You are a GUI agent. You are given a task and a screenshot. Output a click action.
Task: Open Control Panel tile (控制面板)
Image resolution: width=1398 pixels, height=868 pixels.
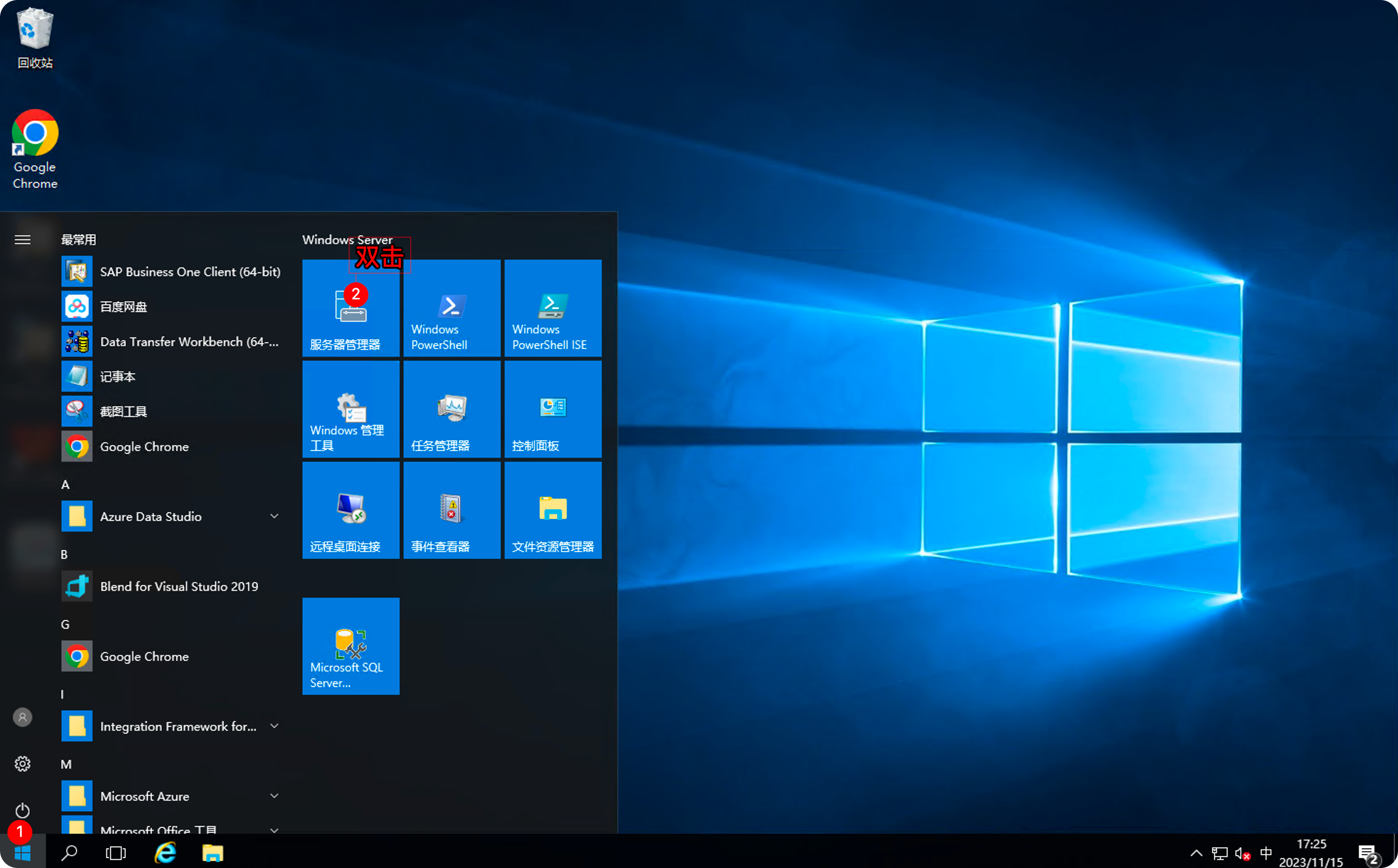(x=553, y=409)
